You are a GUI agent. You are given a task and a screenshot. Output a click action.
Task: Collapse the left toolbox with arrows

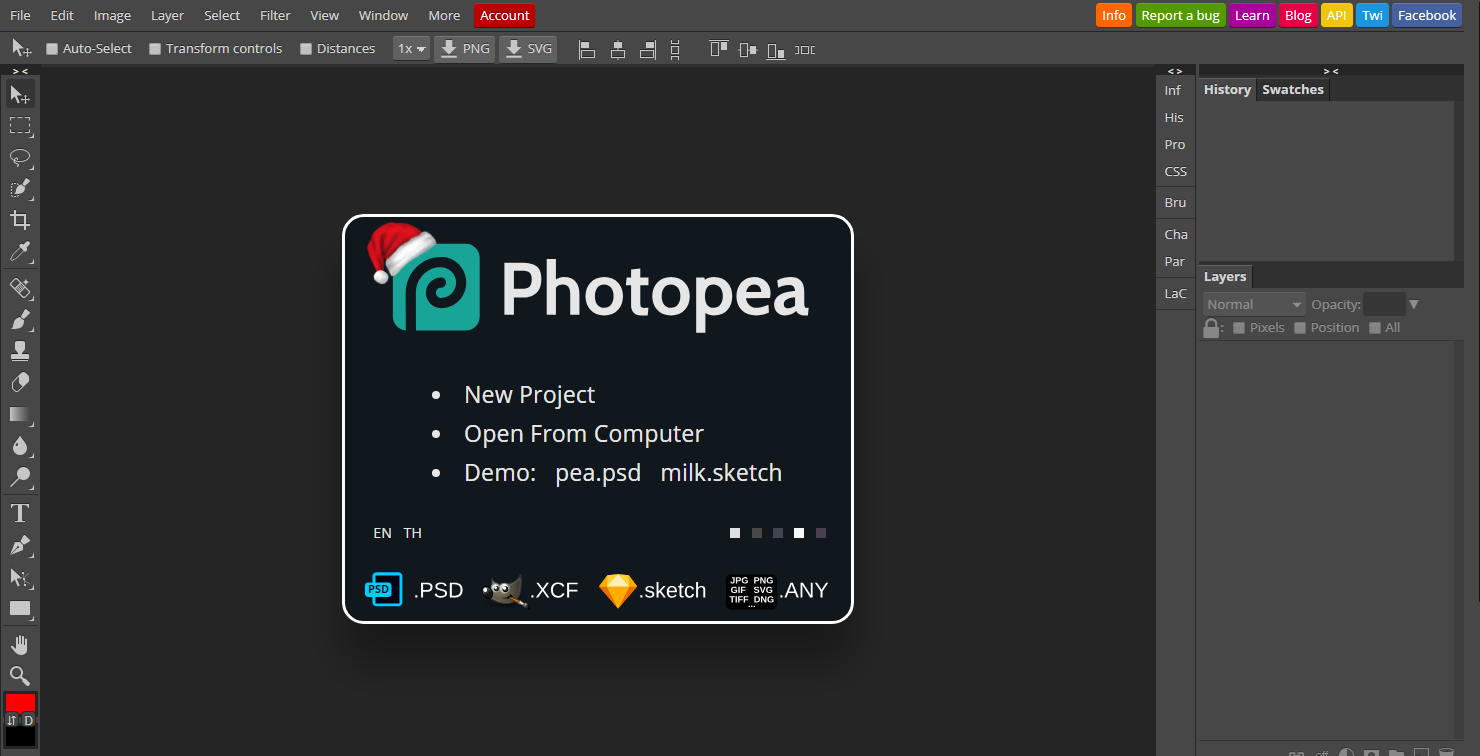tap(20, 71)
